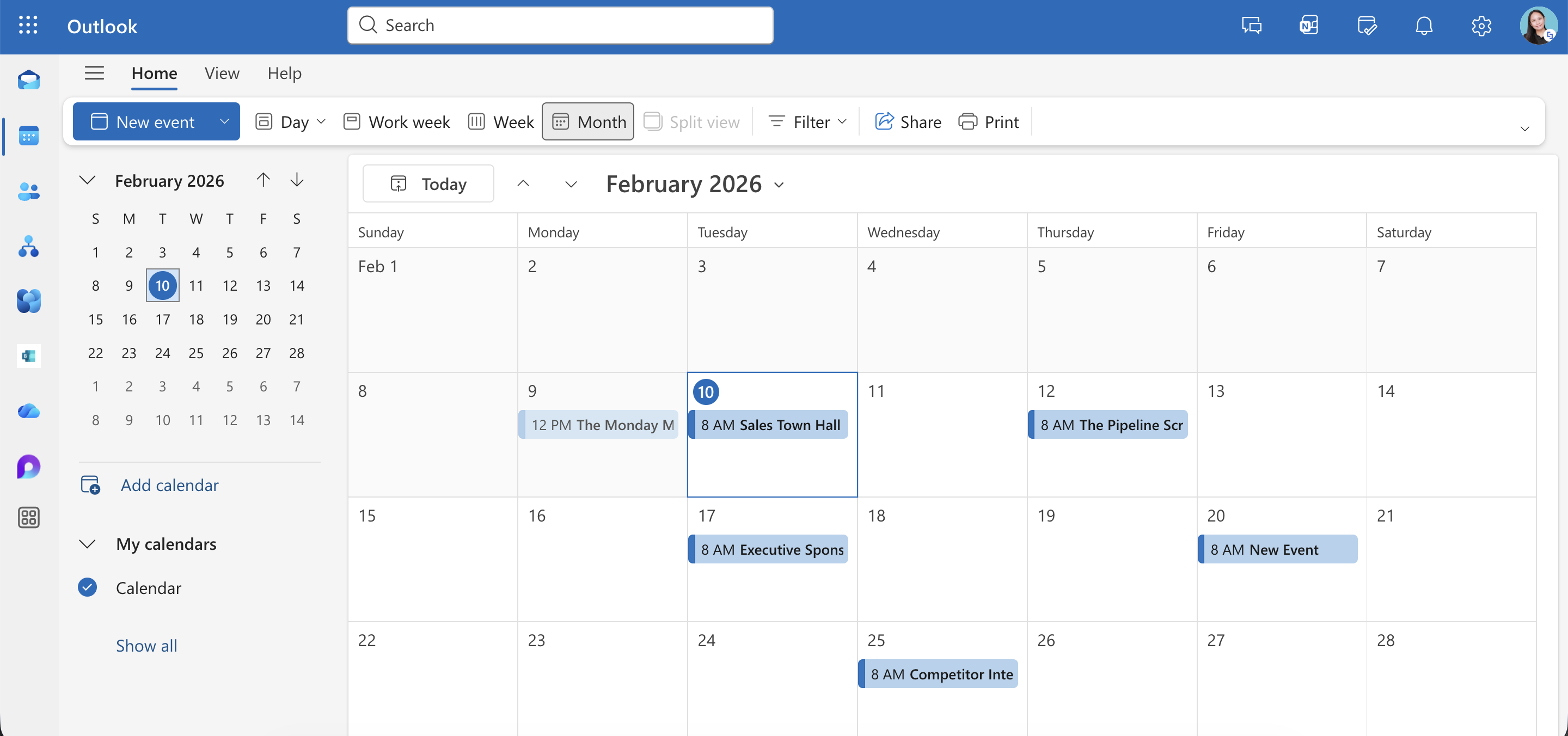Open the Sales Town Hall event on the 10th
1568x736 pixels.
(769, 424)
